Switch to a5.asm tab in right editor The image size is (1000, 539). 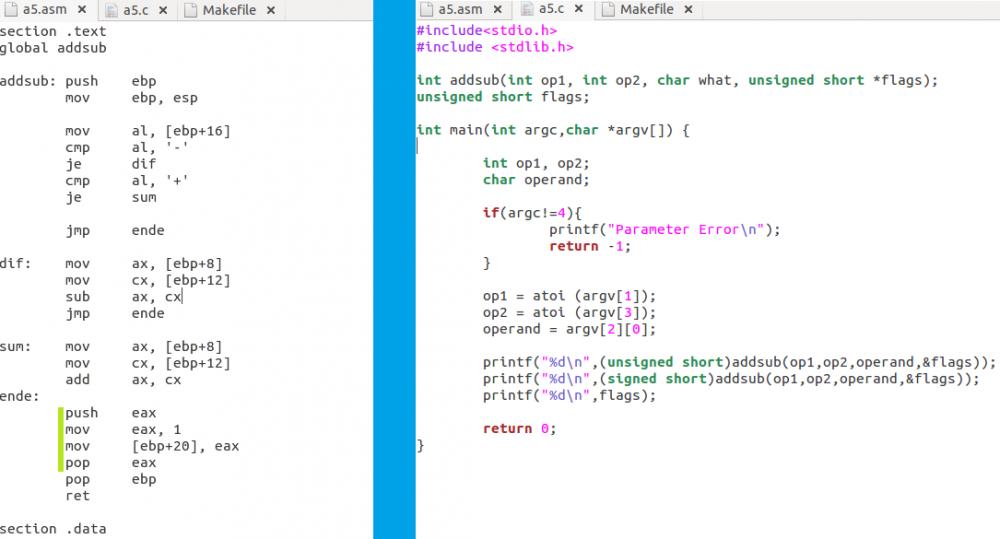459,10
